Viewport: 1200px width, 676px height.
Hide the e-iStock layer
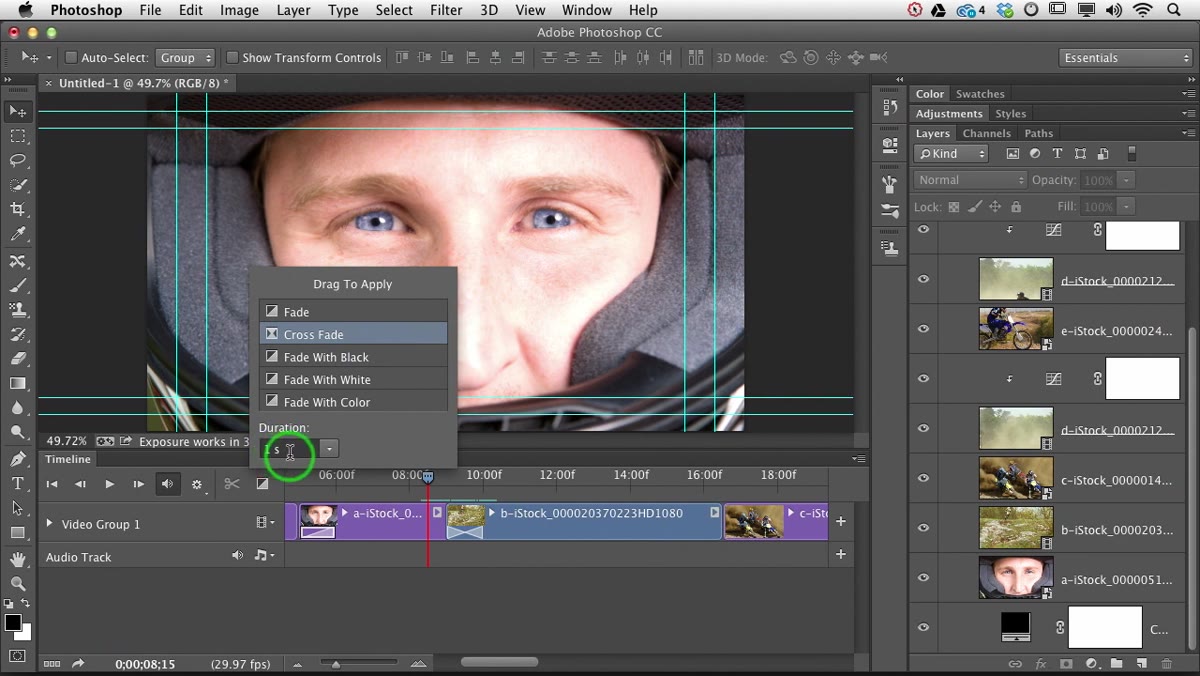(x=923, y=329)
